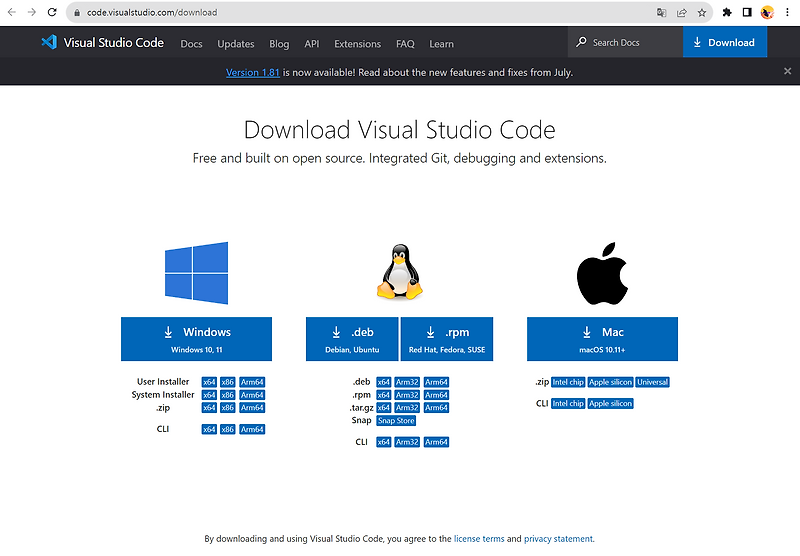800x556 pixels.
Task: Pick Linux CLI Arm64 badge
Action: click(x=436, y=442)
